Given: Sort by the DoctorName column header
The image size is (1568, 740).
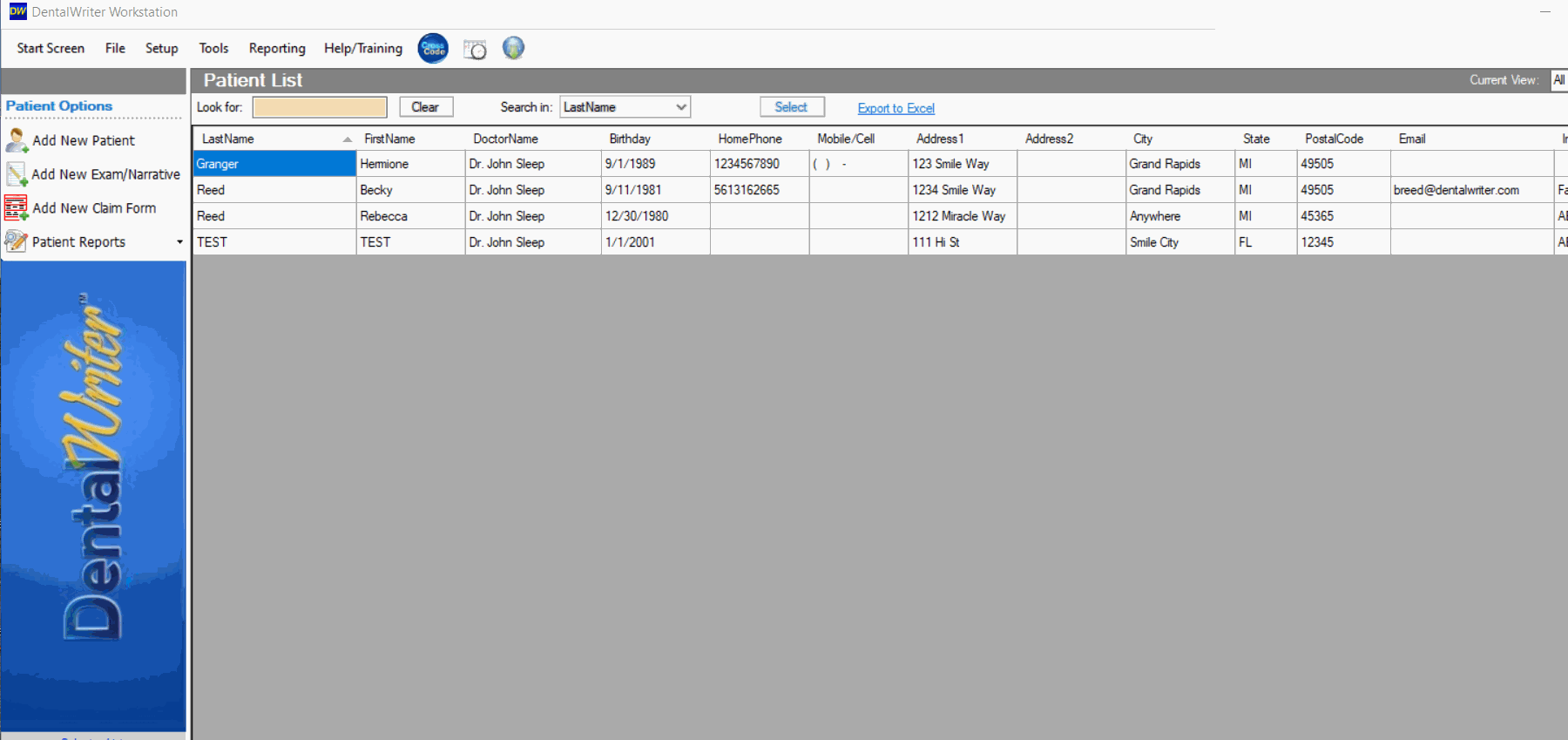Looking at the screenshot, I should pyautogui.click(x=533, y=139).
